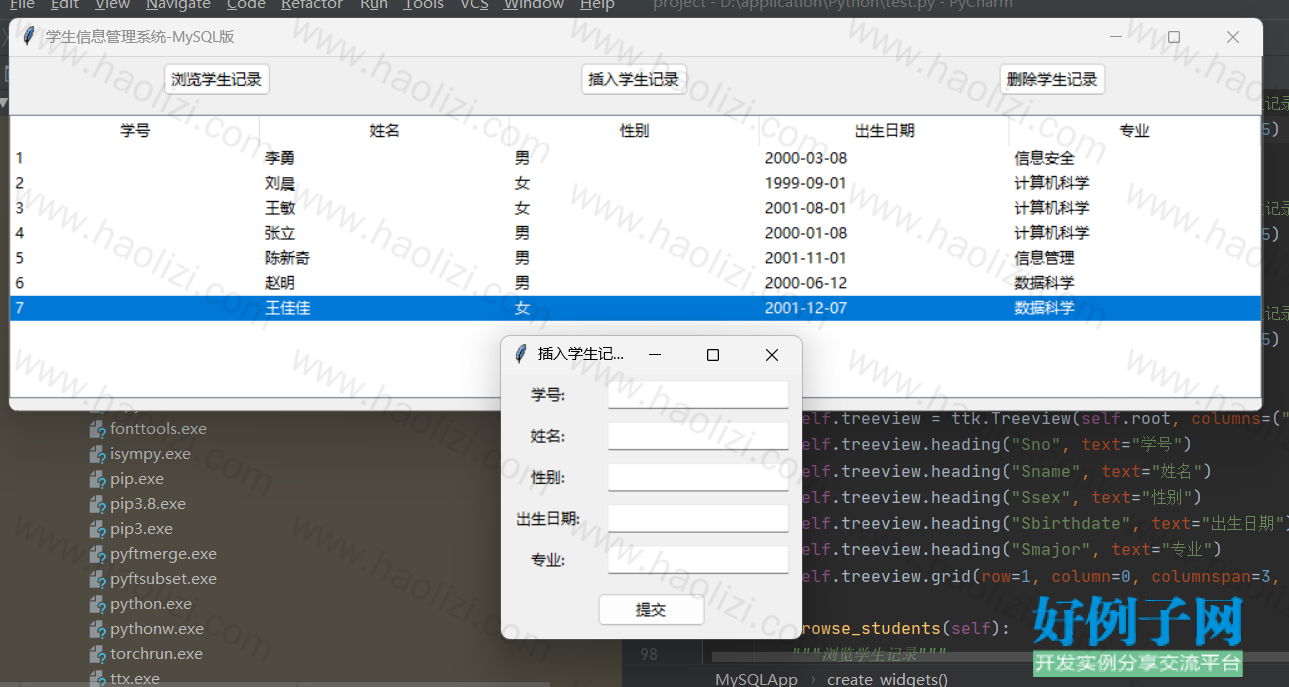Image resolution: width=1289 pixels, height=687 pixels.
Task: Focus the 学号 input field
Action: [698, 395]
